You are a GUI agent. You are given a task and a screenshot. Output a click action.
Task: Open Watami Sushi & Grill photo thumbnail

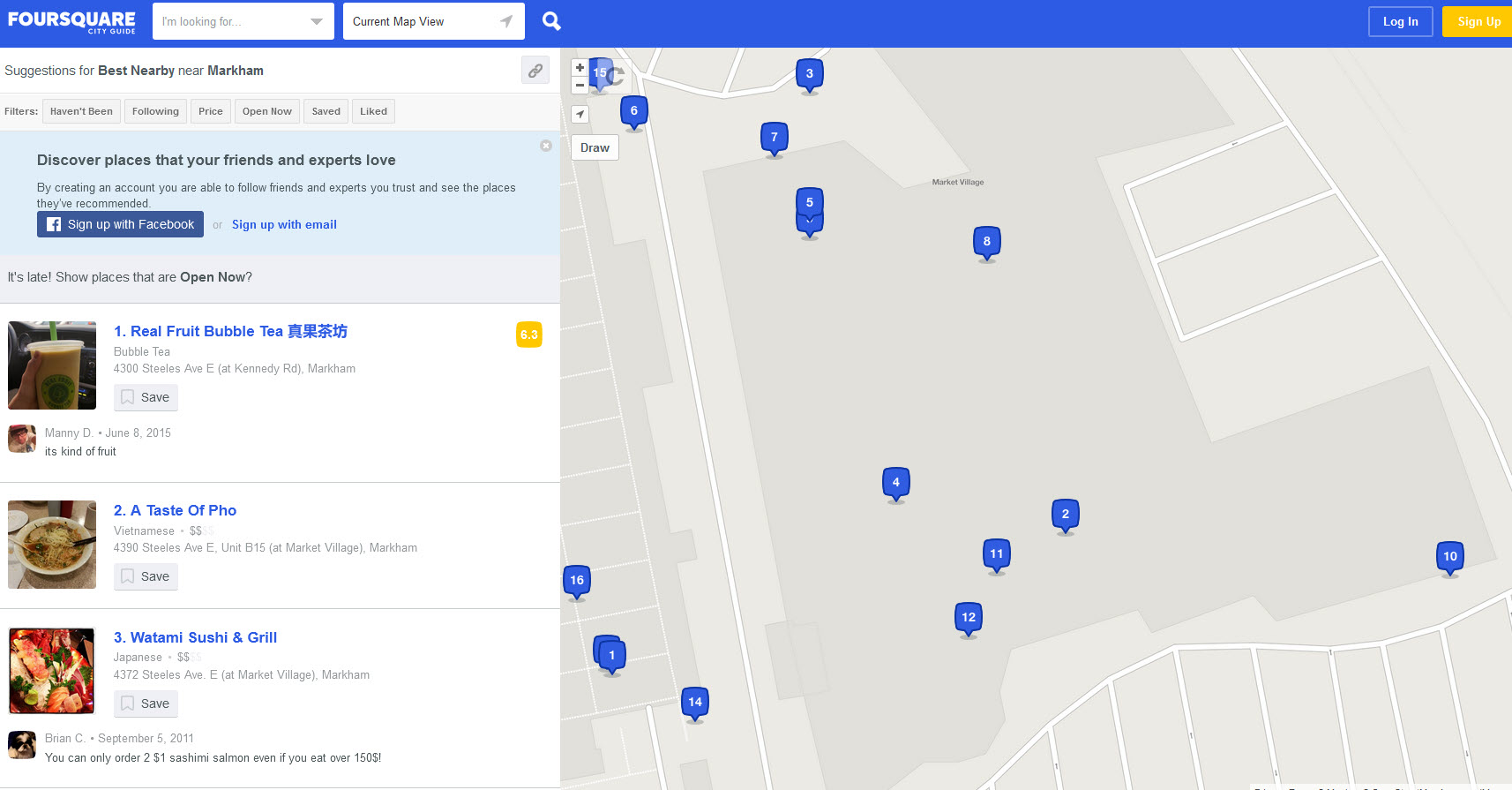[x=52, y=671]
